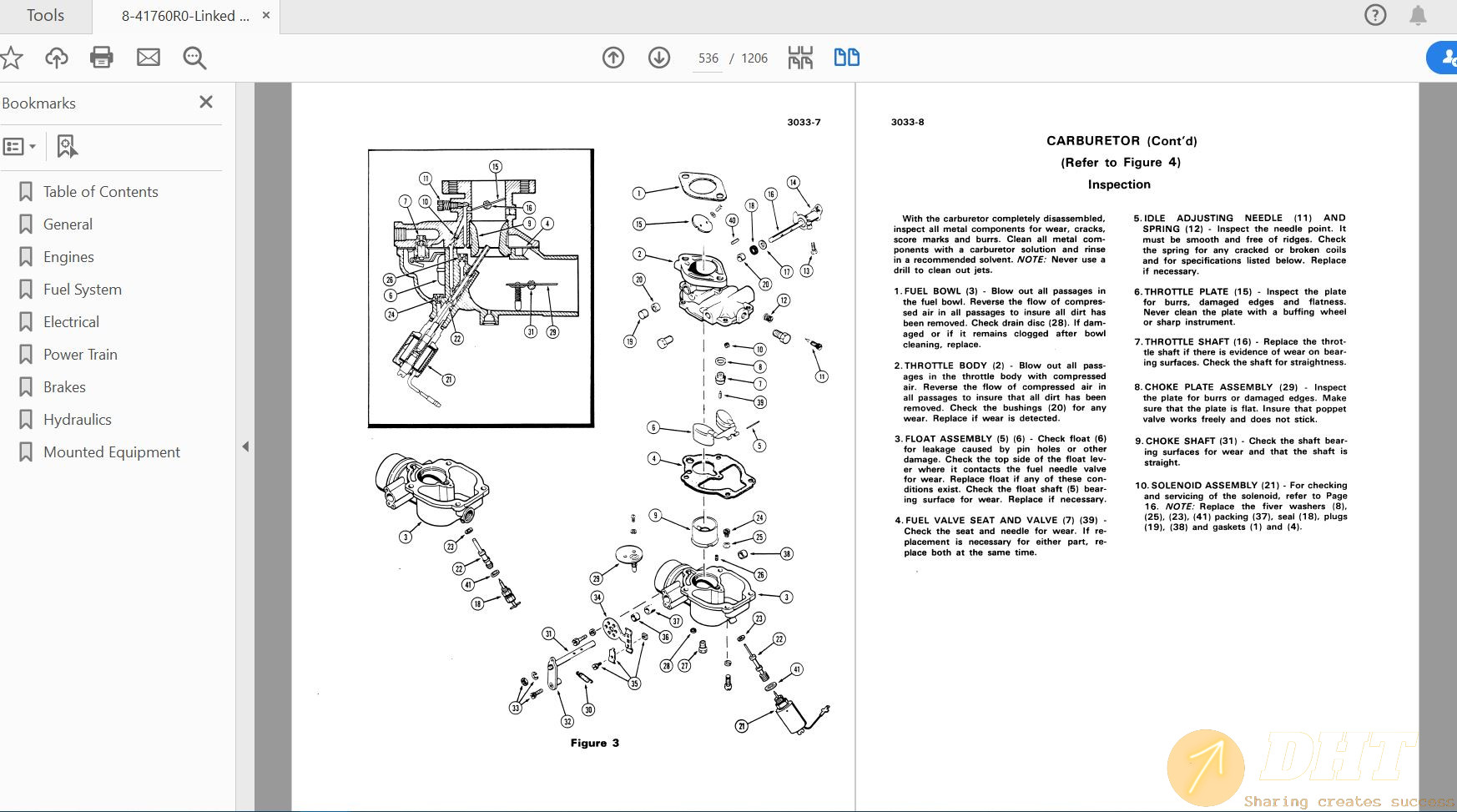Save the document to cloud storage
This screenshot has height=812, width=1457.
pos(55,58)
